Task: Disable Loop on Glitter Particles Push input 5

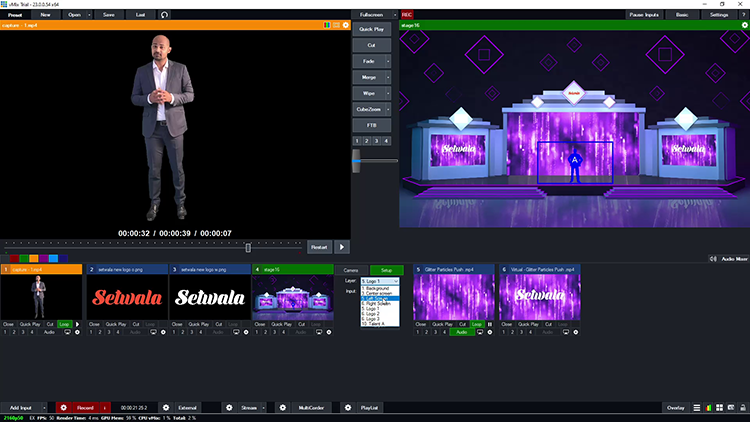Action: (477, 325)
